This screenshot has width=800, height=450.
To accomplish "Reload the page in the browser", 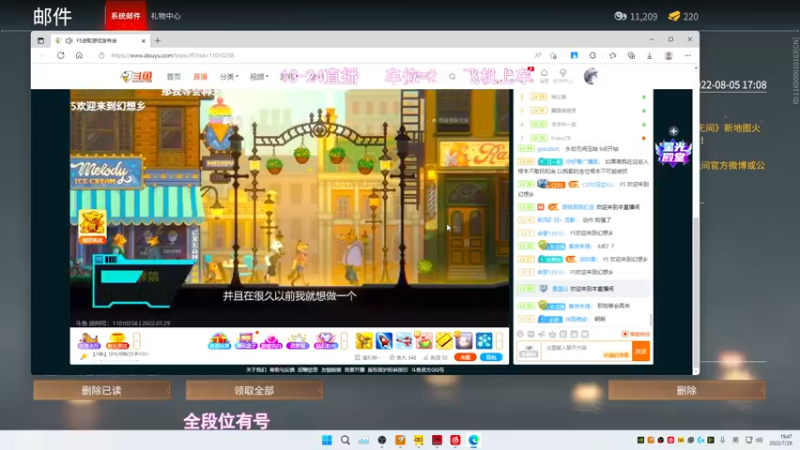I will (x=61, y=56).
